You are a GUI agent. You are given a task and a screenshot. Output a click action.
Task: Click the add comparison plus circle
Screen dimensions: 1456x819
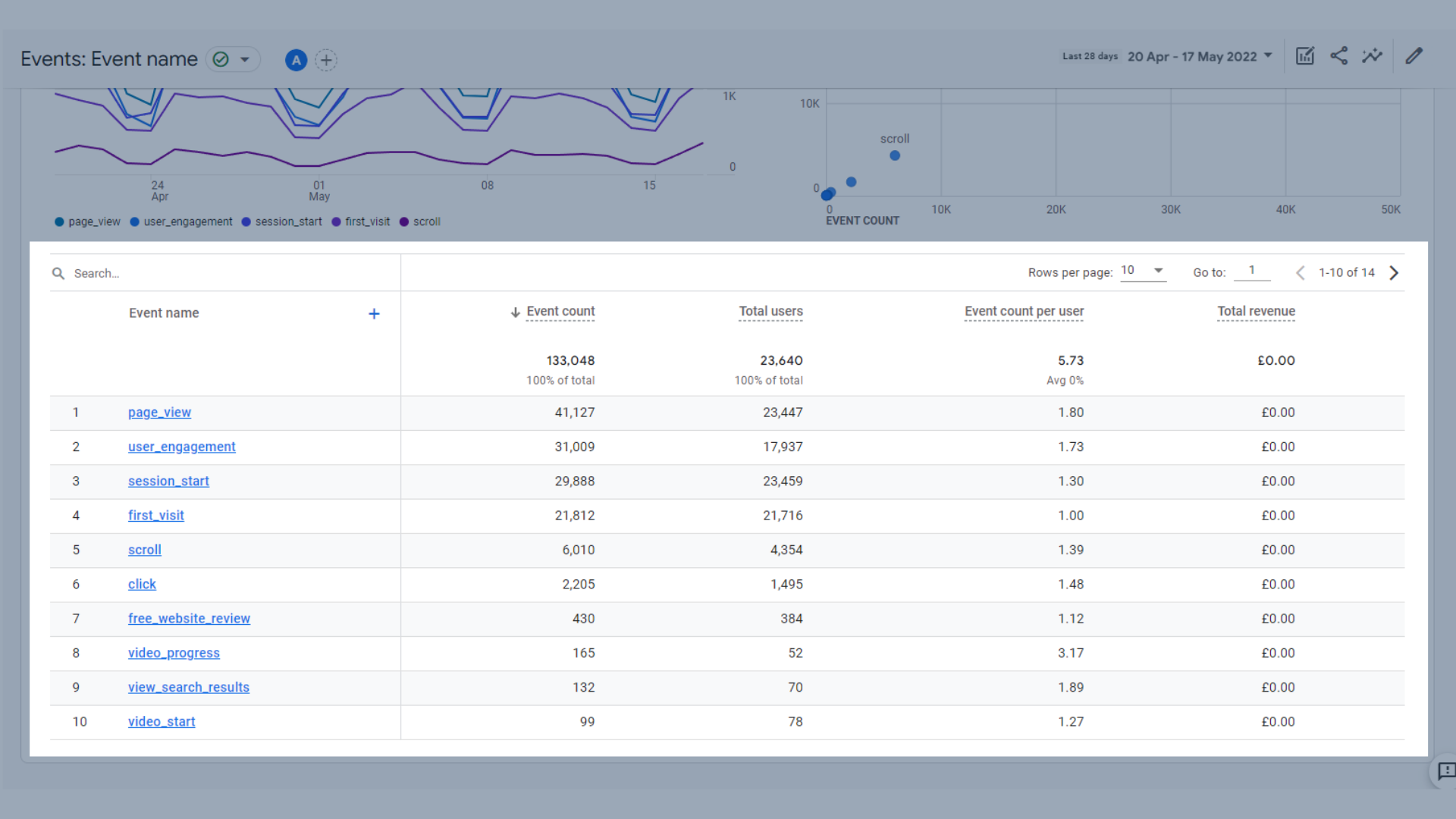pos(326,60)
